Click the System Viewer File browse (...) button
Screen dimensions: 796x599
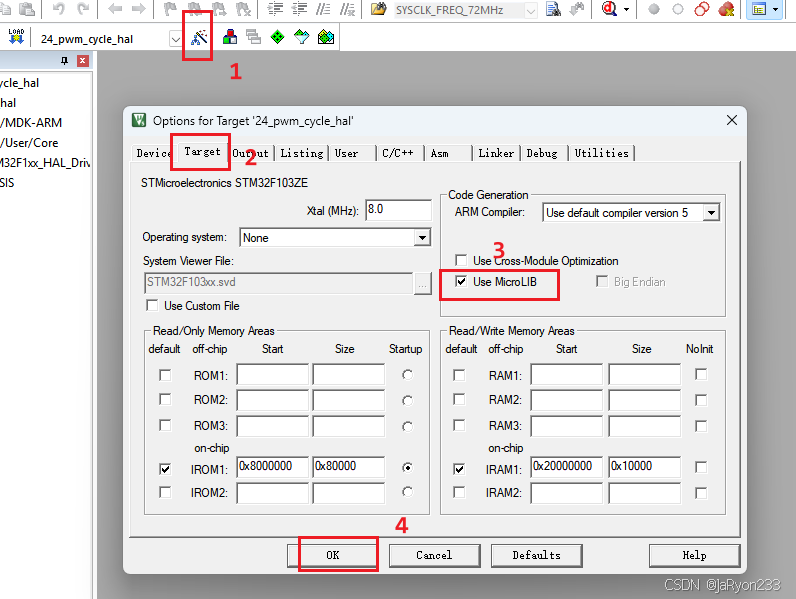pyautogui.click(x=422, y=284)
